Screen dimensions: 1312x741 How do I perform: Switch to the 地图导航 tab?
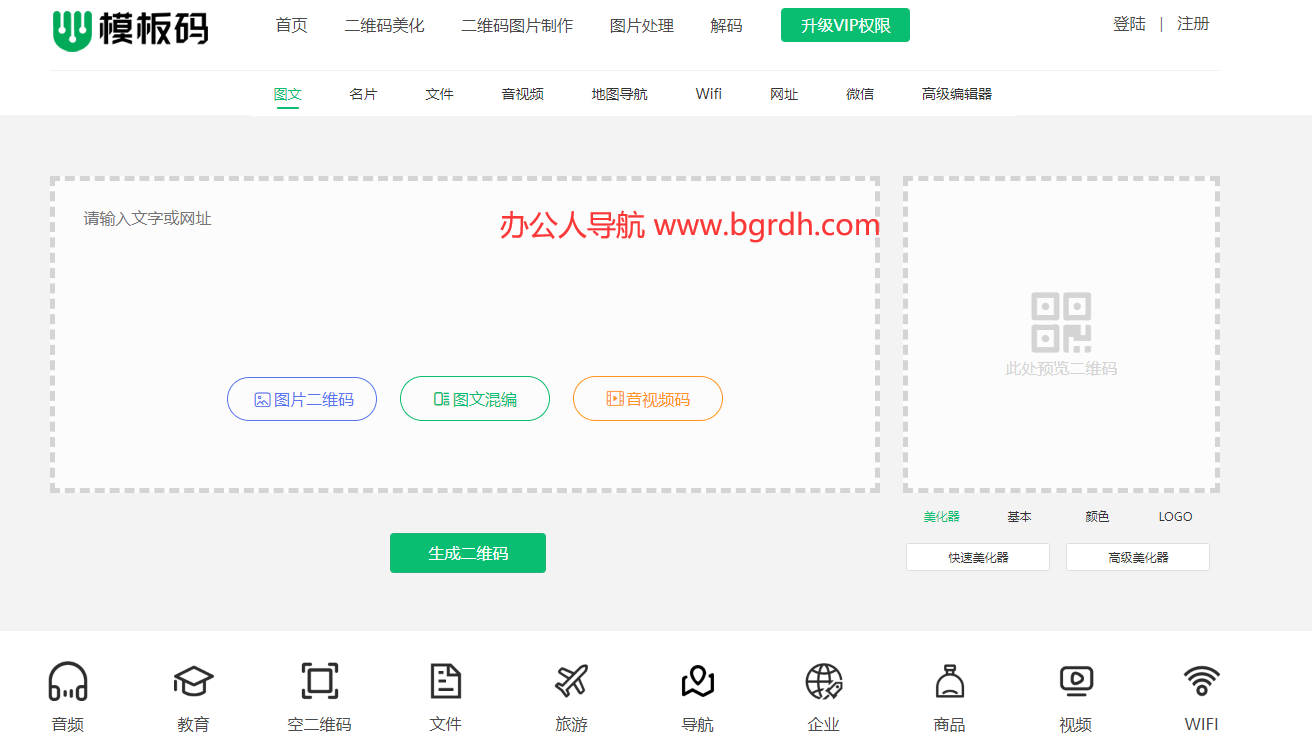[x=619, y=94]
